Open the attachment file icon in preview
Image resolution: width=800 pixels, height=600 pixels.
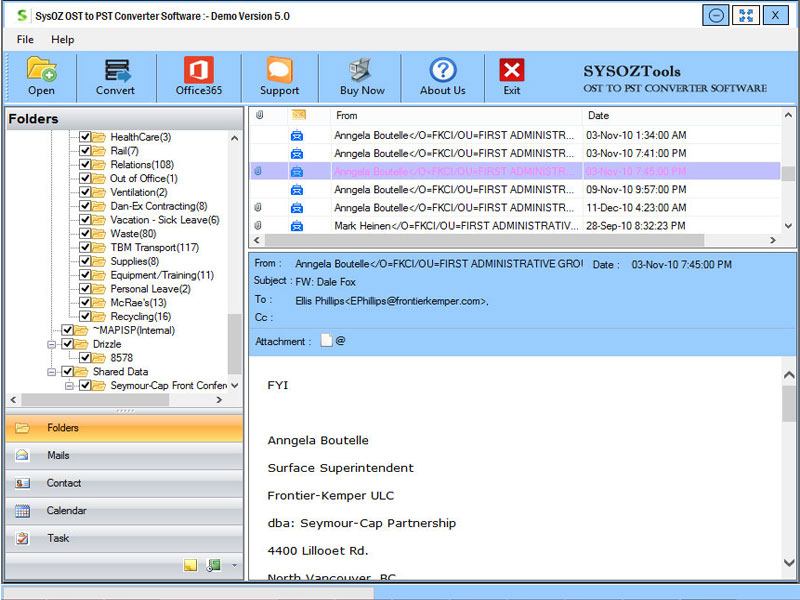[x=326, y=340]
